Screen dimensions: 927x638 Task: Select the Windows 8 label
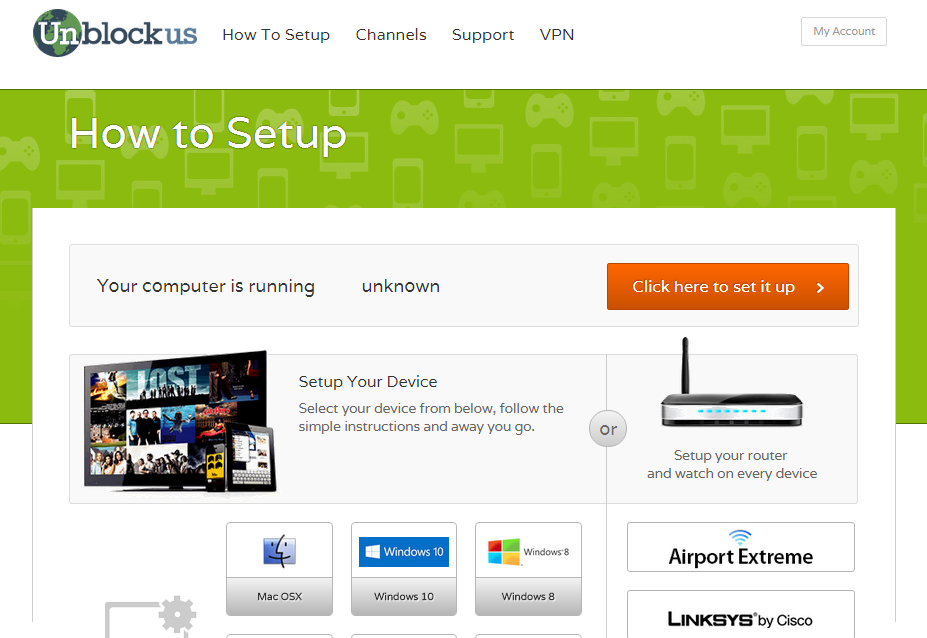(529, 597)
